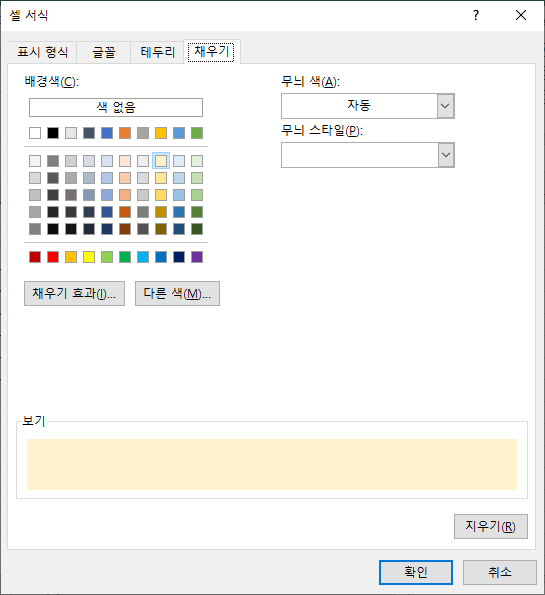Pick the gold swatch in top theme row

click(x=161, y=133)
